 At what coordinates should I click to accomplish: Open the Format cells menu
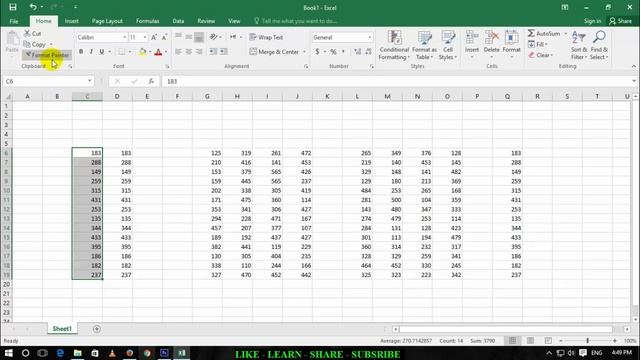[x=511, y=44]
